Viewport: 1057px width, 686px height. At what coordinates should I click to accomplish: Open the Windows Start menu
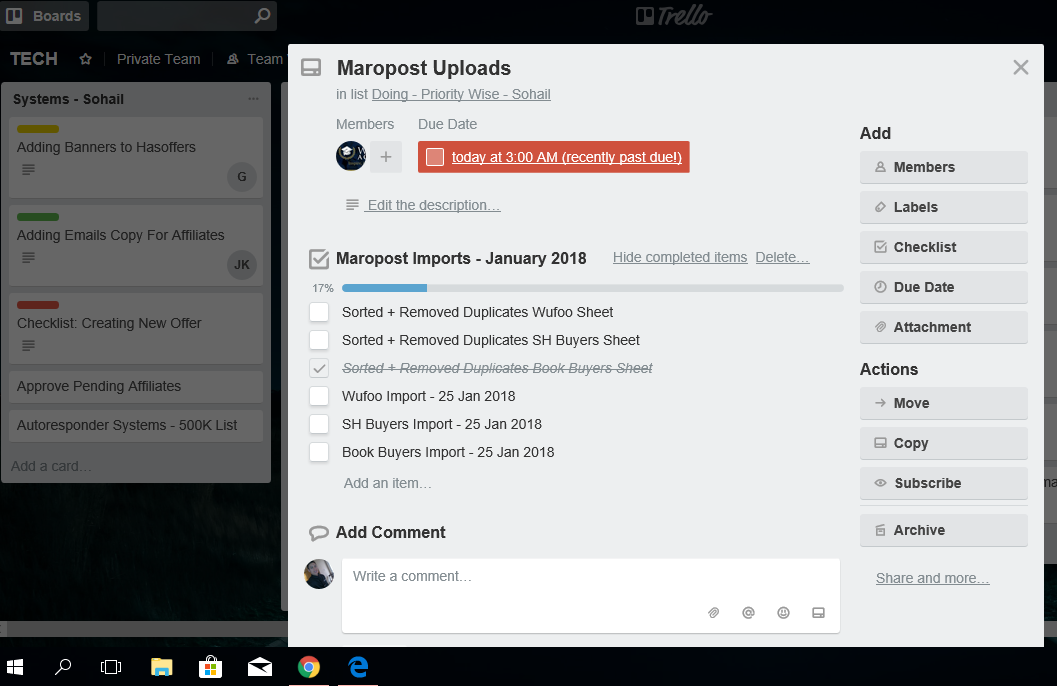[15, 667]
